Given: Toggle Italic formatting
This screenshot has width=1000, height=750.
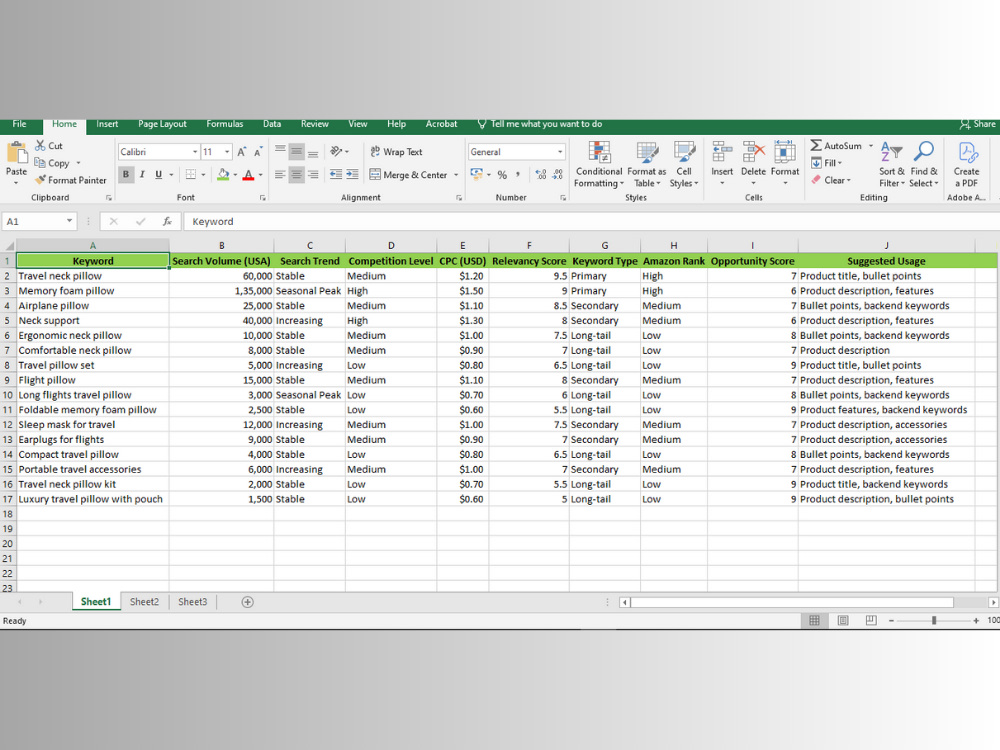Looking at the screenshot, I should pyautogui.click(x=142, y=174).
